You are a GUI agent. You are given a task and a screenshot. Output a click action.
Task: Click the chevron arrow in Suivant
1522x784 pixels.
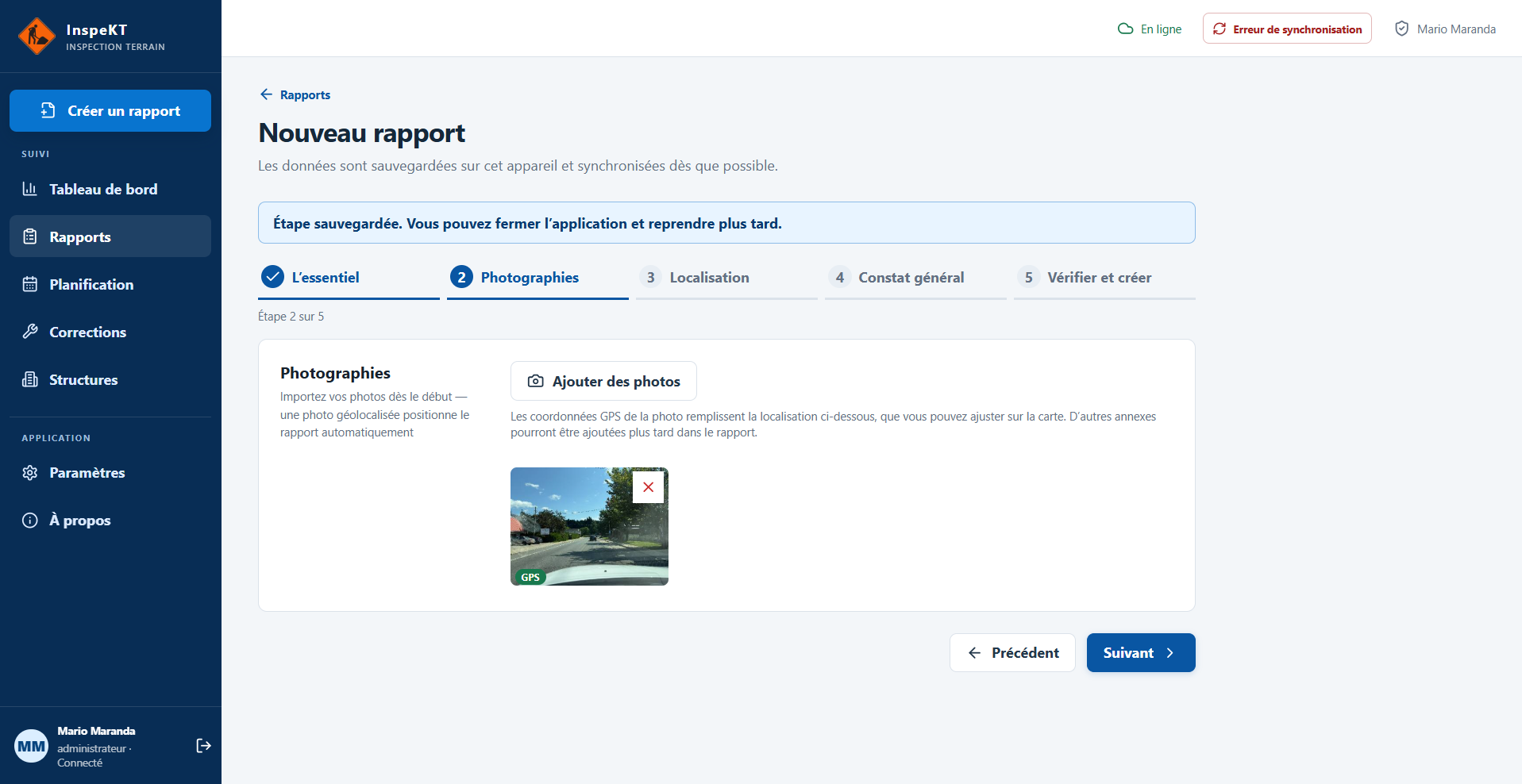point(1169,652)
